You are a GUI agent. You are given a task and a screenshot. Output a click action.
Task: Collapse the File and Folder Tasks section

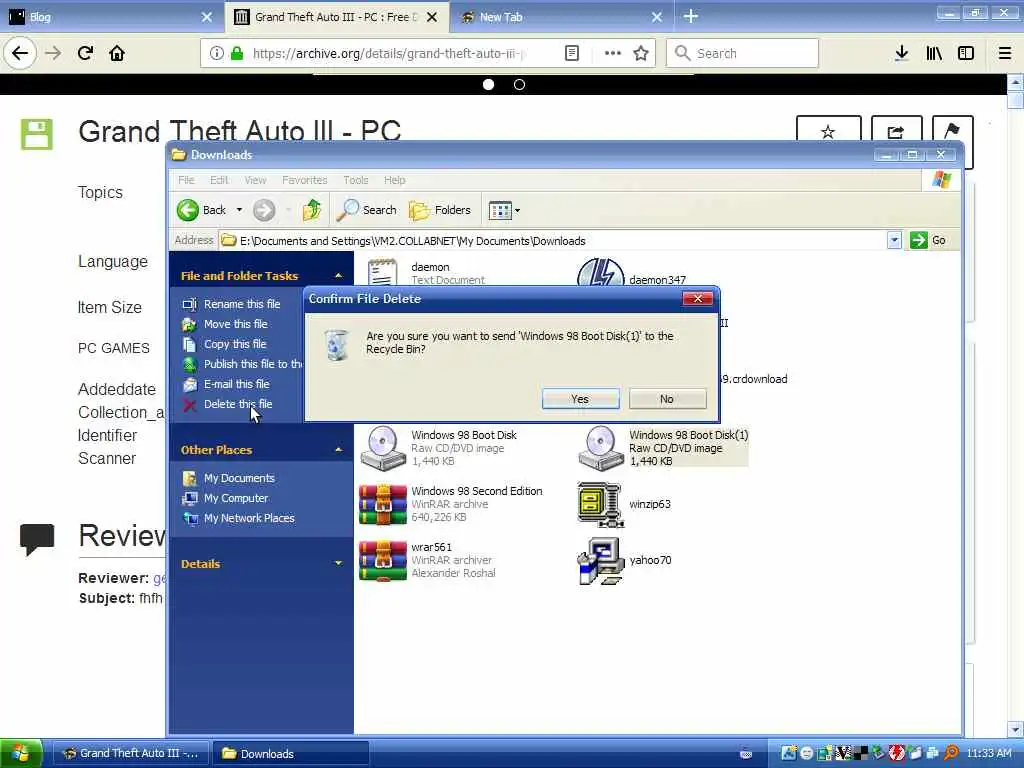[338, 276]
